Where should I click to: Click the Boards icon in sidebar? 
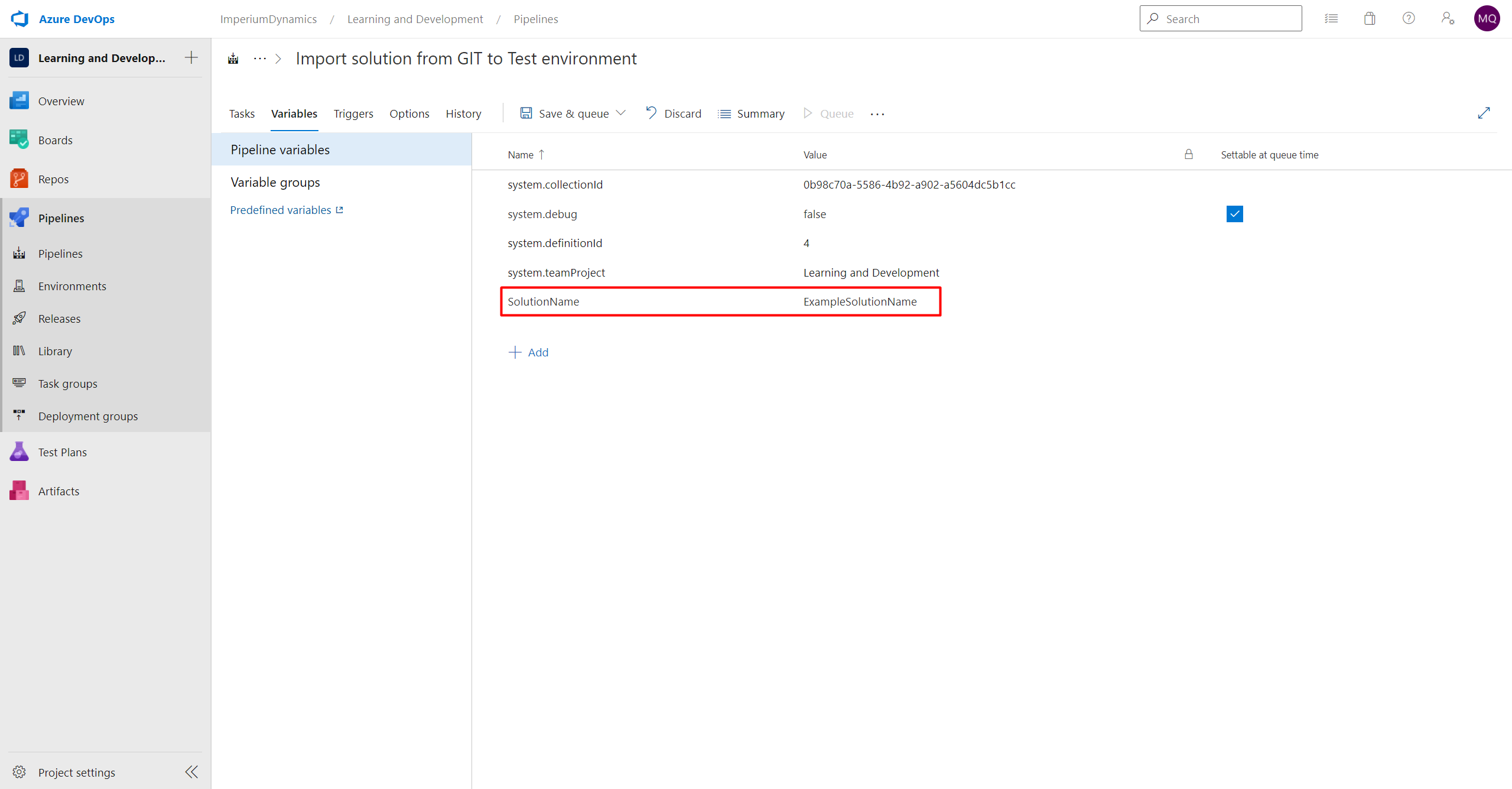click(x=19, y=140)
